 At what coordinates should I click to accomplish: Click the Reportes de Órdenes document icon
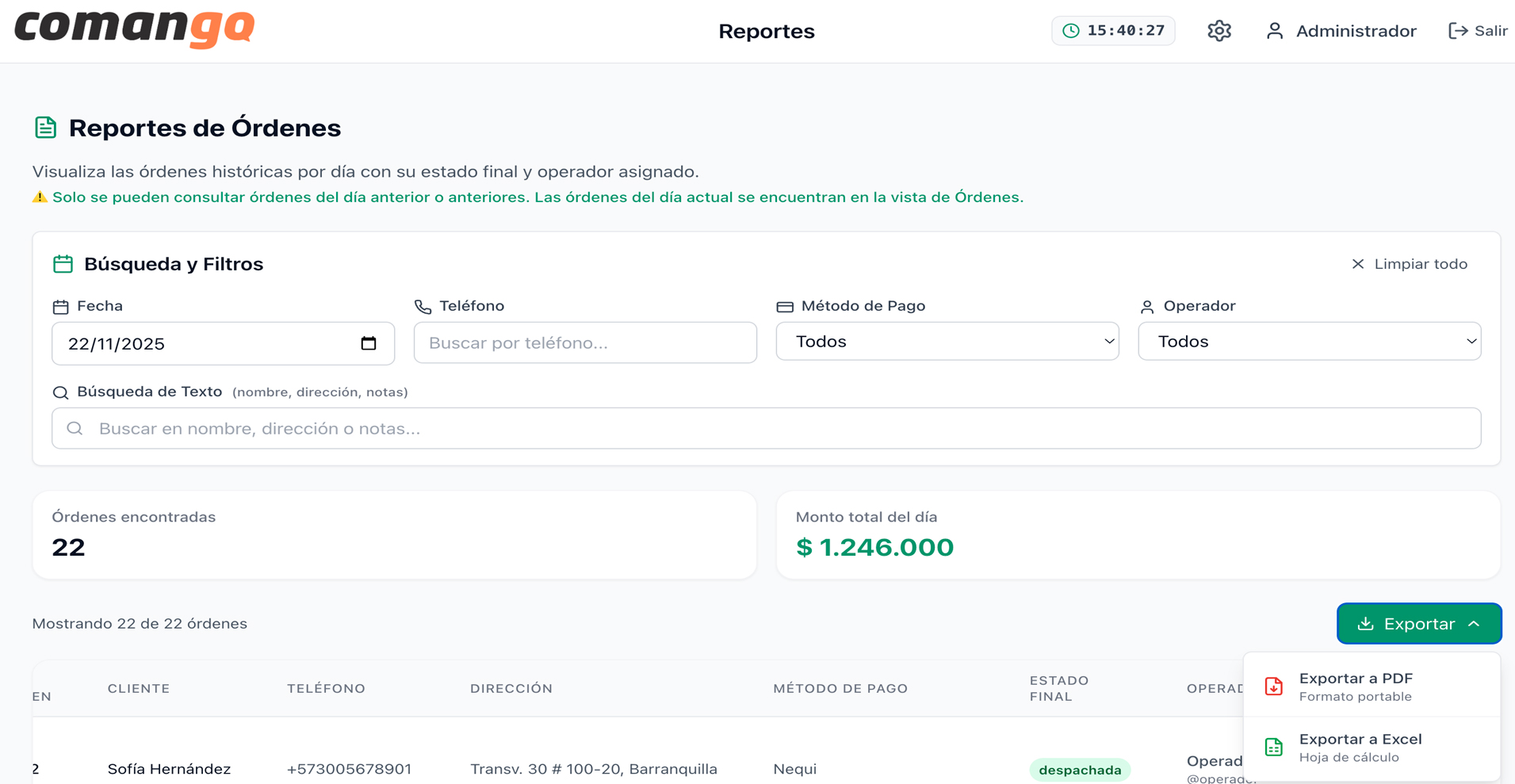pos(46,128)
